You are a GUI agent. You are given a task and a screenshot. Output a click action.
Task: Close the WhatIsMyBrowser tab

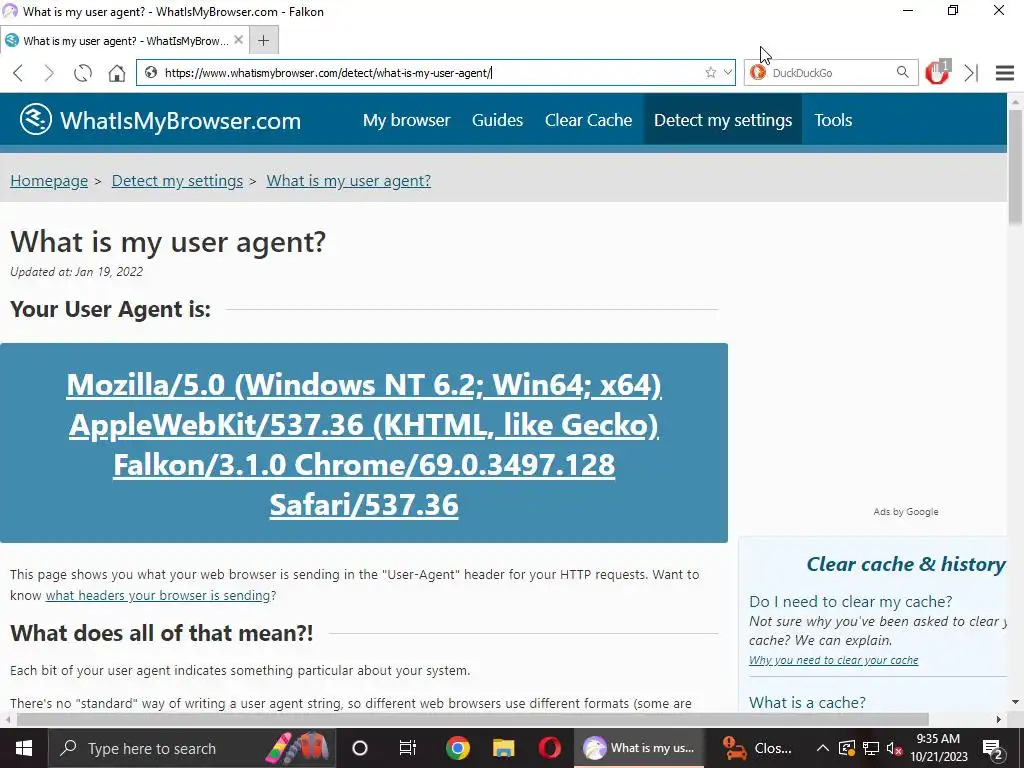pyautogui.click(x=238, y=40)
